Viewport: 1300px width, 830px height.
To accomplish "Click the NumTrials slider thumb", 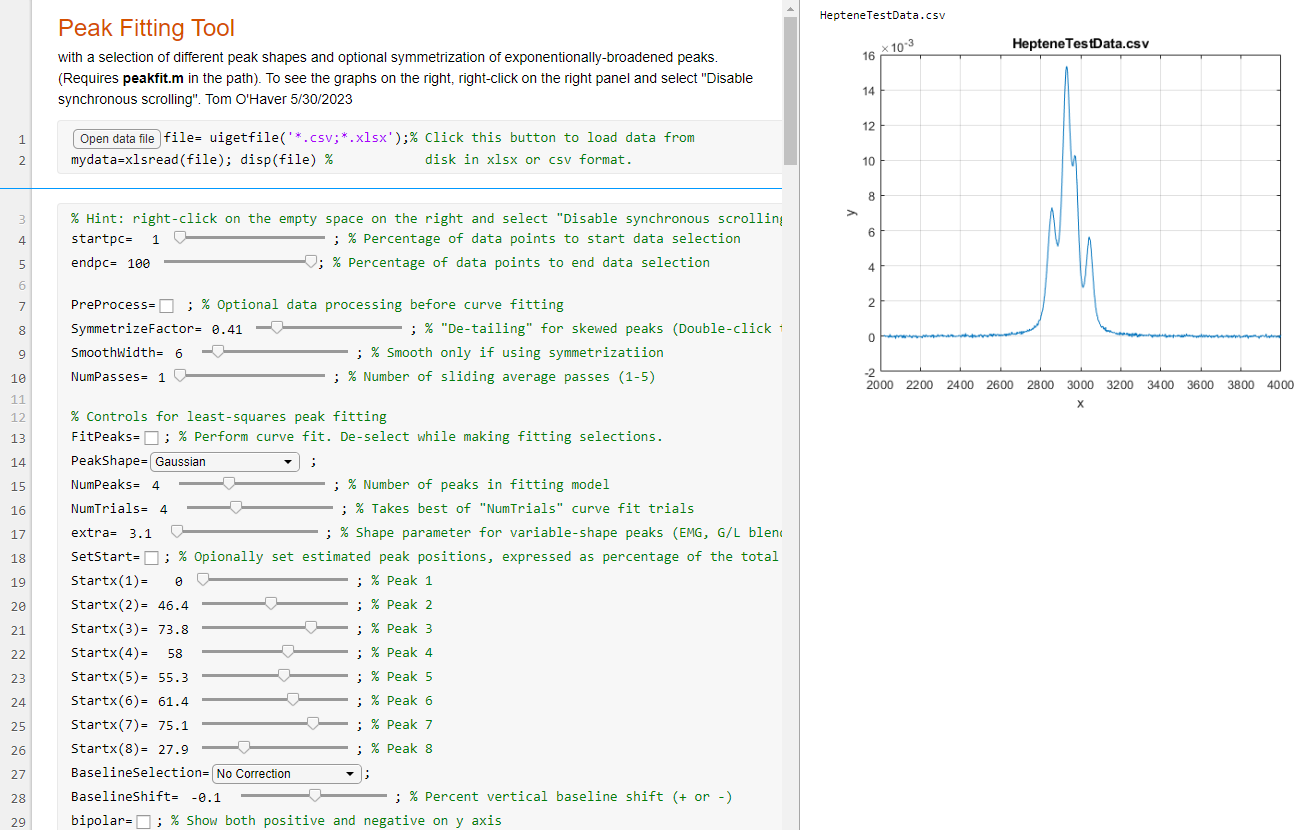I will pos(236,507).
